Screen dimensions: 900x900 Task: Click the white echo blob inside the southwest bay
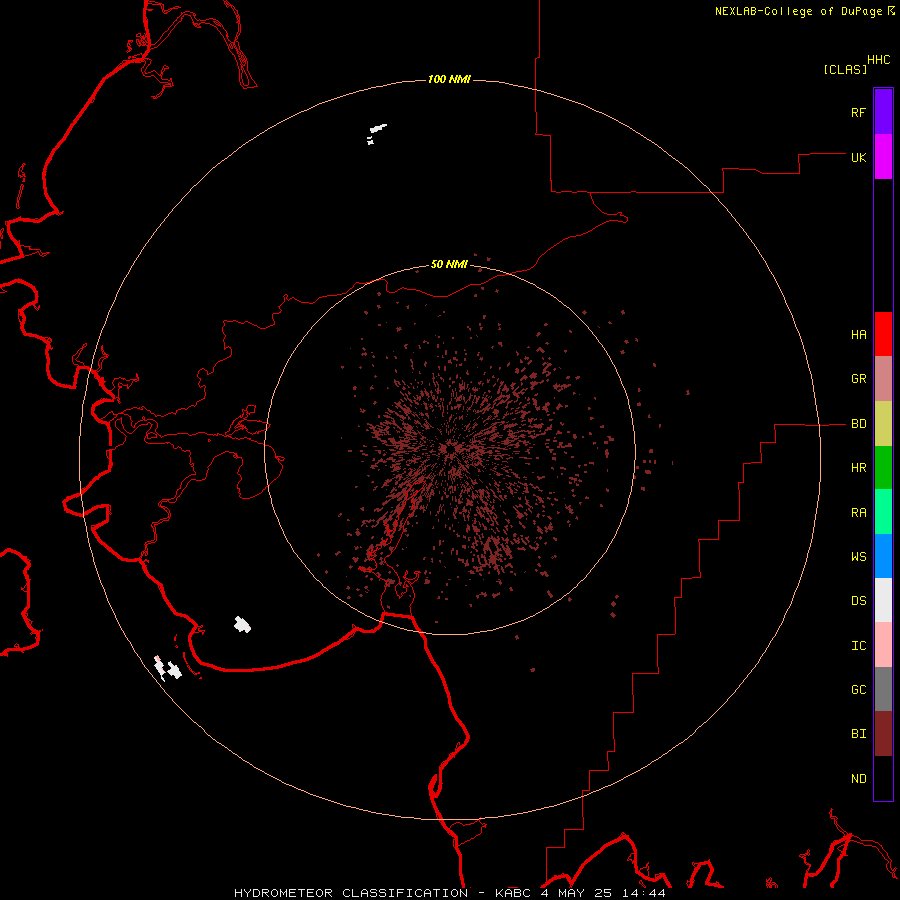pyautogui.click(x=242, y=624)
